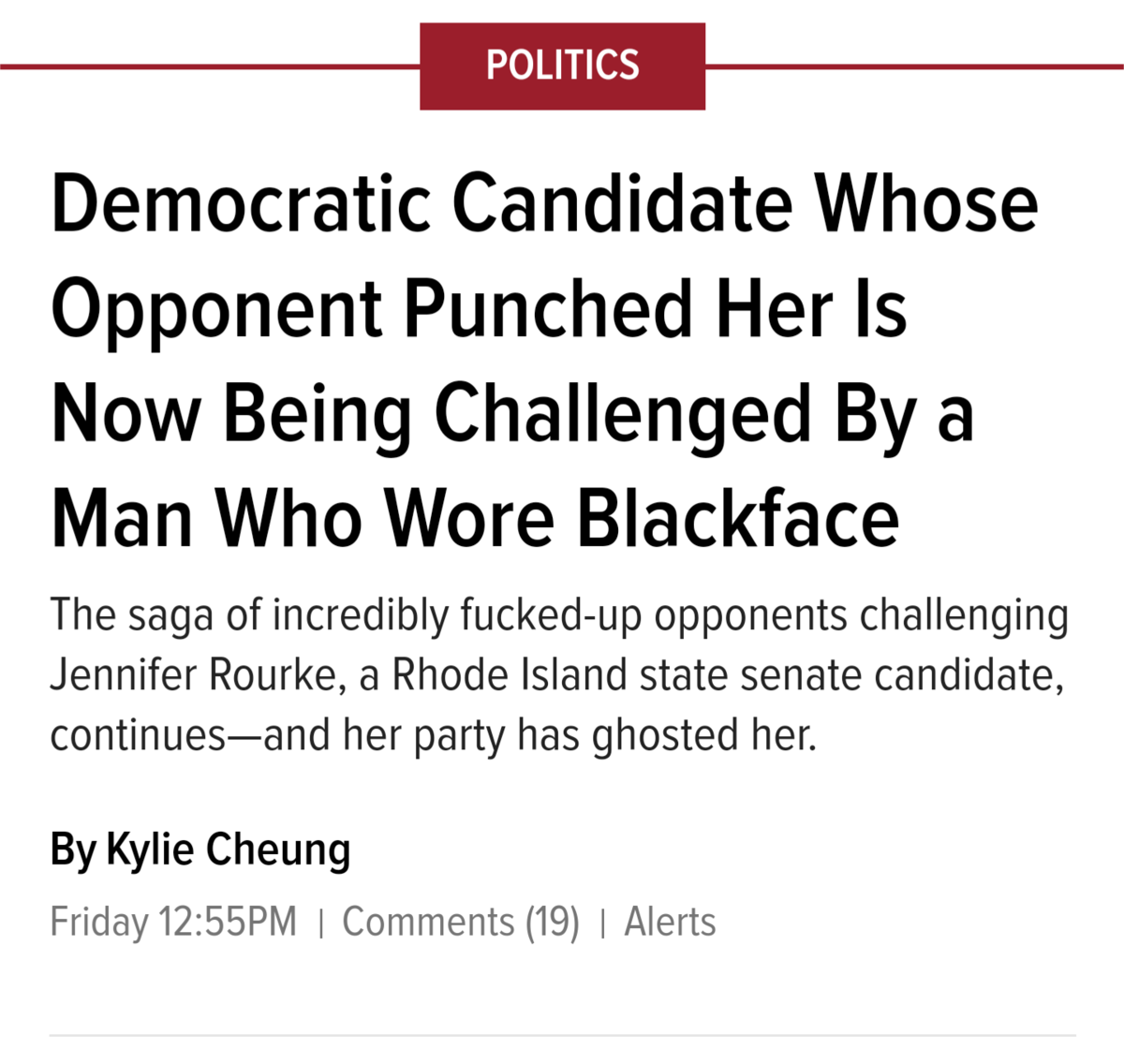The image size is (1124, 1064).
Task: Click the separator between timestamp and Comments
Action: (x=320, y=923)
